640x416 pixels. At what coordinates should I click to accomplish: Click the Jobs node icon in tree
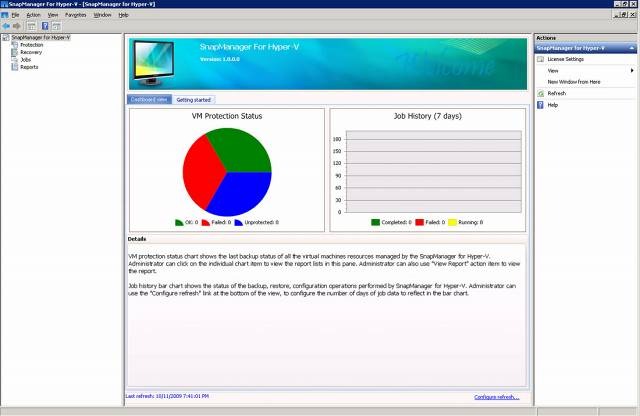[x=15, y=60]
